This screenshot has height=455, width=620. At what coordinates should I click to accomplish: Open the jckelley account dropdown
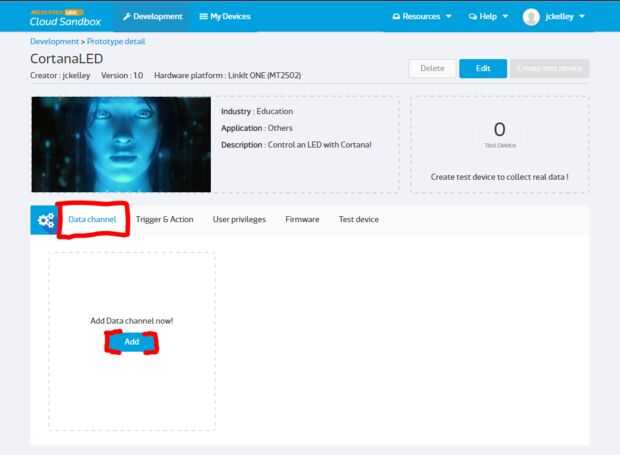(565, 17)
